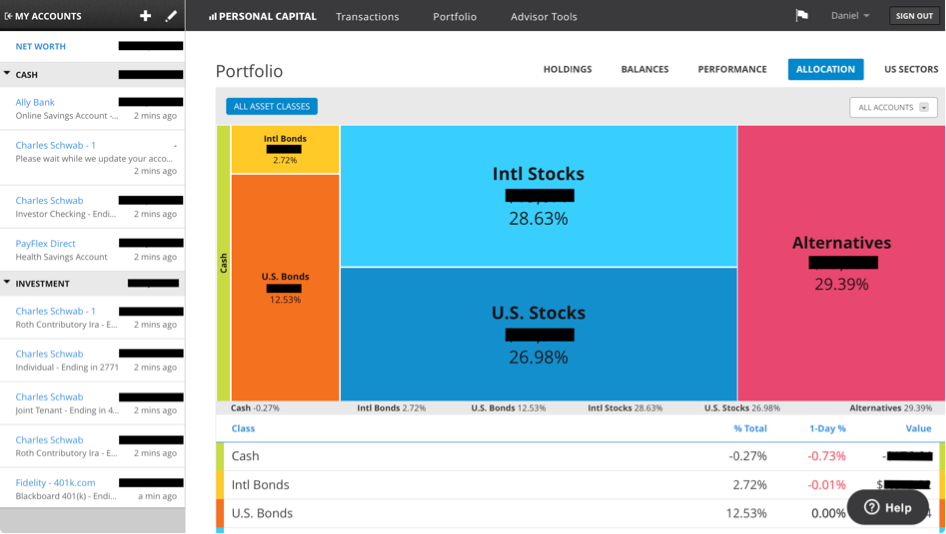Collapse the Cash accounts section
Viewport: 946px width, 534px height.
pos(7,74)
